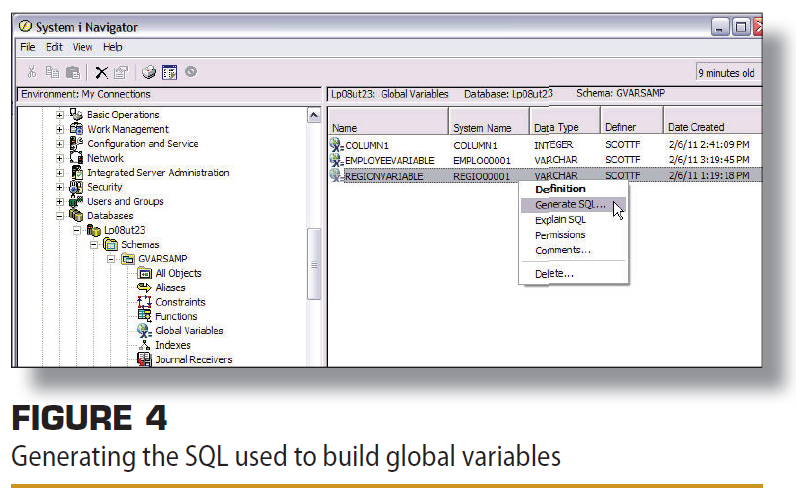Click the Schemas folder icon
Viewport: 796px width, 493px height.
click(110, 244)
